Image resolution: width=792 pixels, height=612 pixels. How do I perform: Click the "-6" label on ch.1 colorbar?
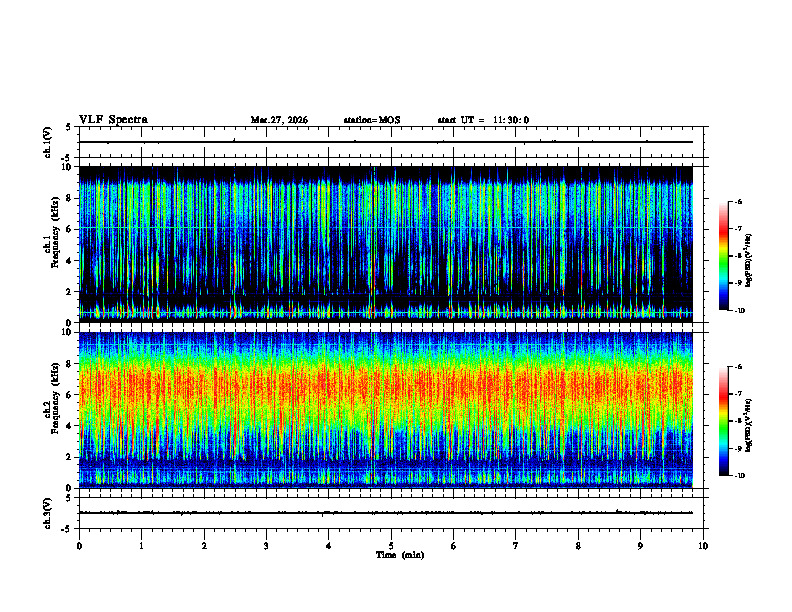point(738,201)
